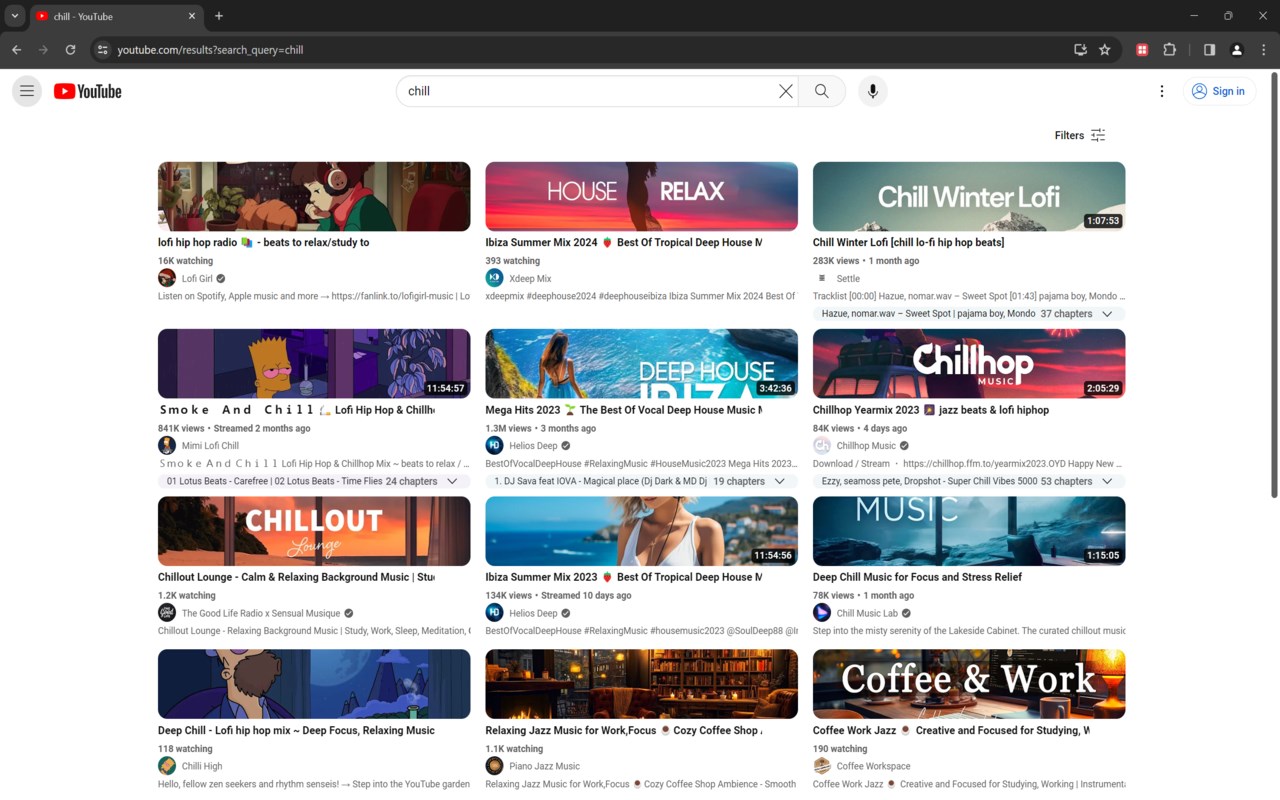Open 'Relaxing Jazz Music for Work' title
1280x800 pixels.
(624, 730)
